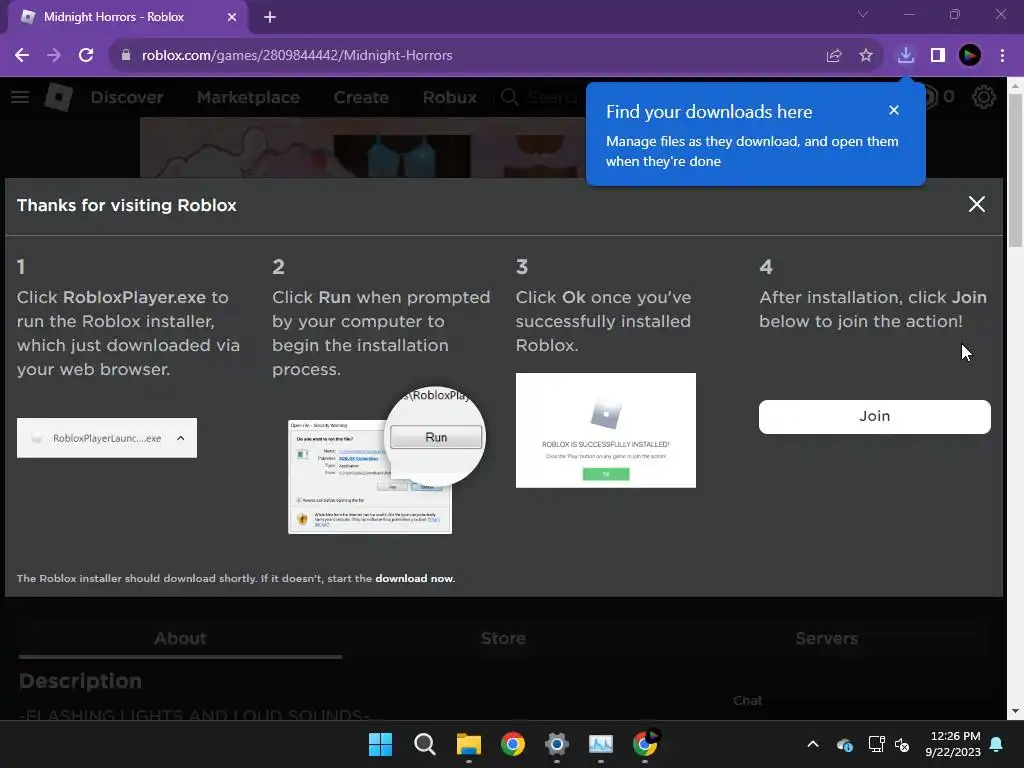
Task: Click the OneDrive cloud tray icon
Action: point(844,744)
